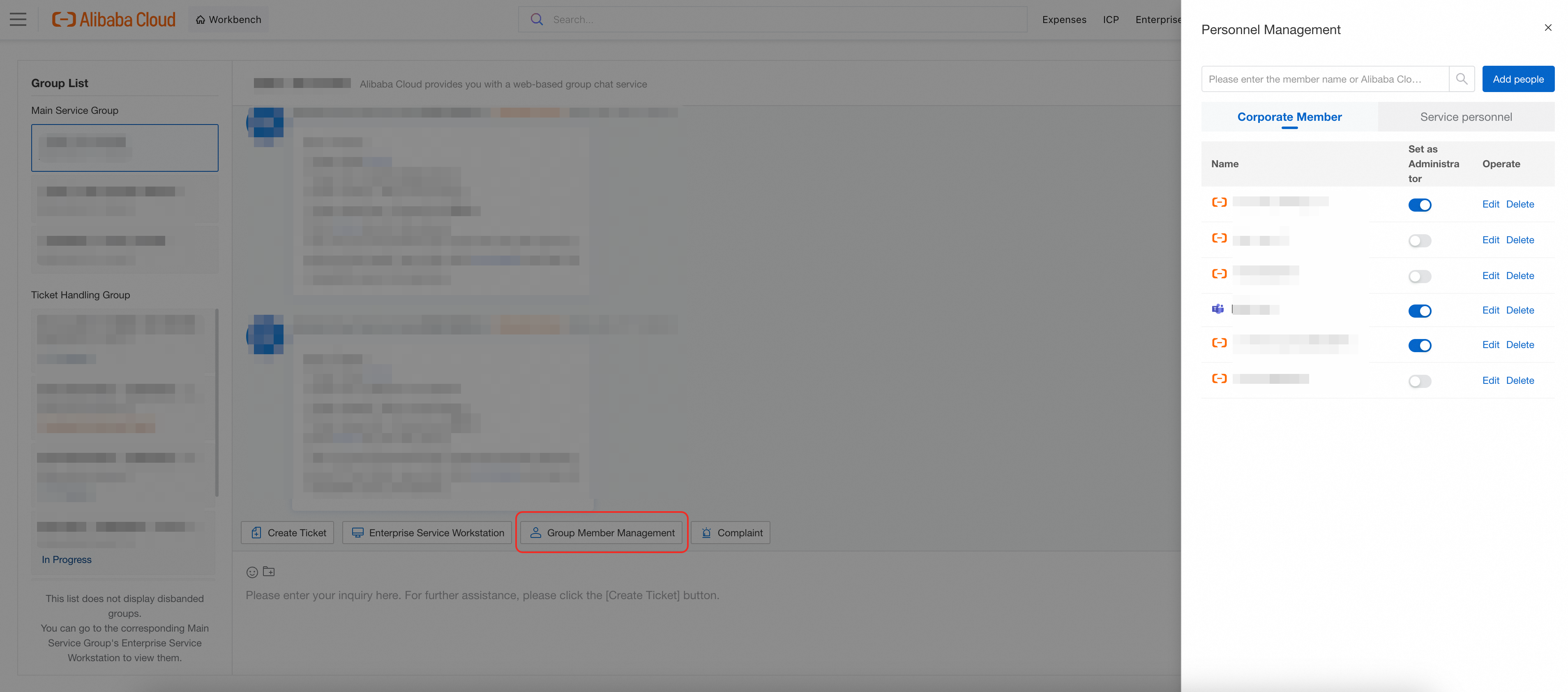The width and height of the screenshot is (1568, 692).
Task: Edit the second corporate member
Action: tap(1491, 240)
